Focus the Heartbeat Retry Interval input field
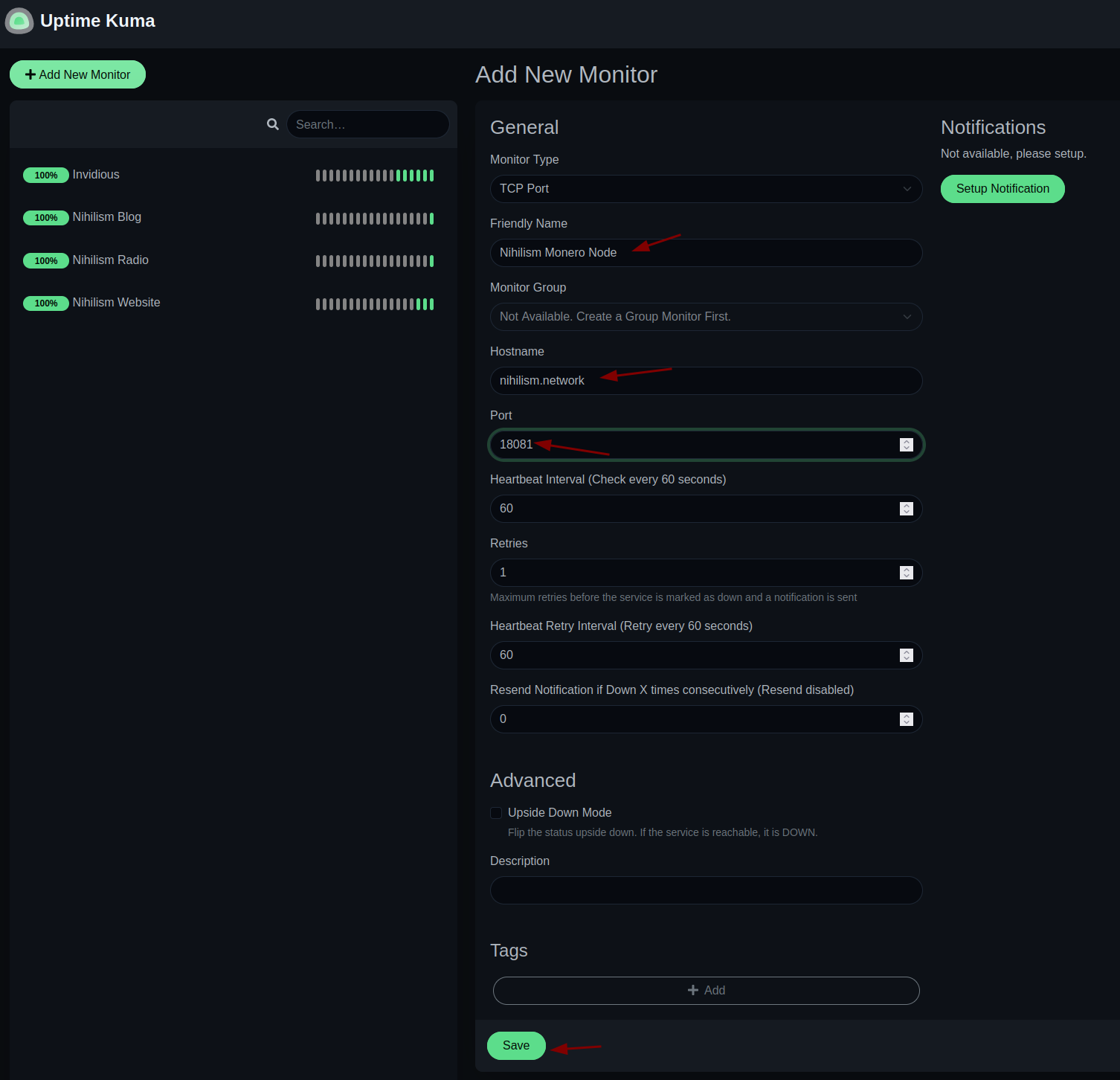The width and height of the screenshot is (1120, 1080). [x=706, y=655]
